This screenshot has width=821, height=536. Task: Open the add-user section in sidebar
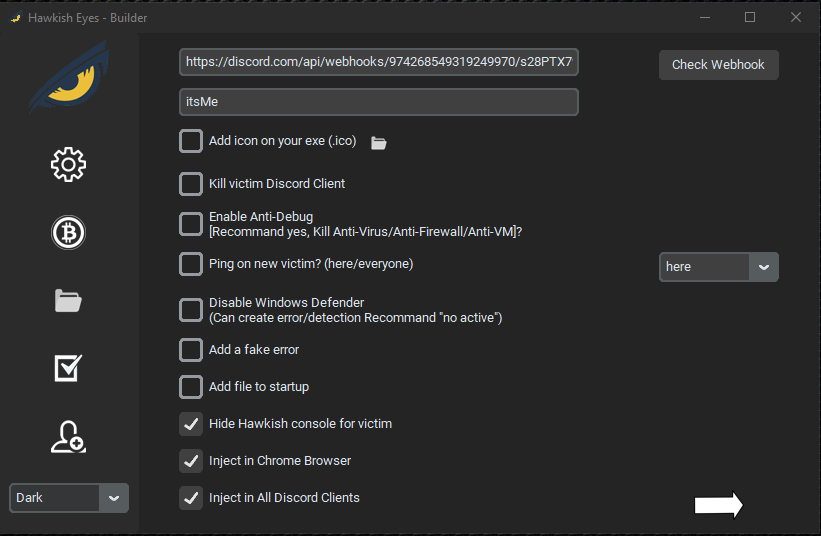point(68,437)
